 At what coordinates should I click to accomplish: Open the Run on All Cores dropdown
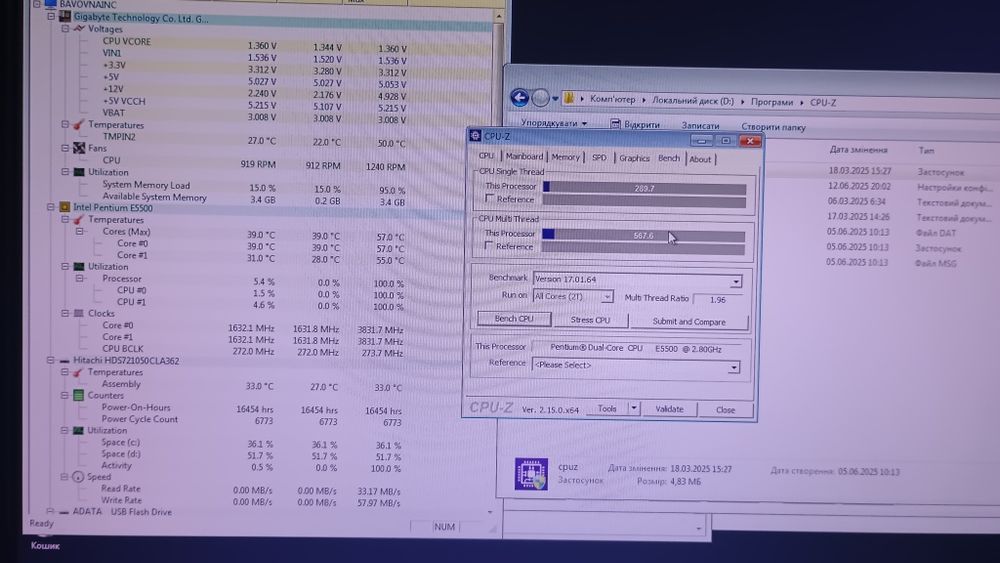coord(607,296)
